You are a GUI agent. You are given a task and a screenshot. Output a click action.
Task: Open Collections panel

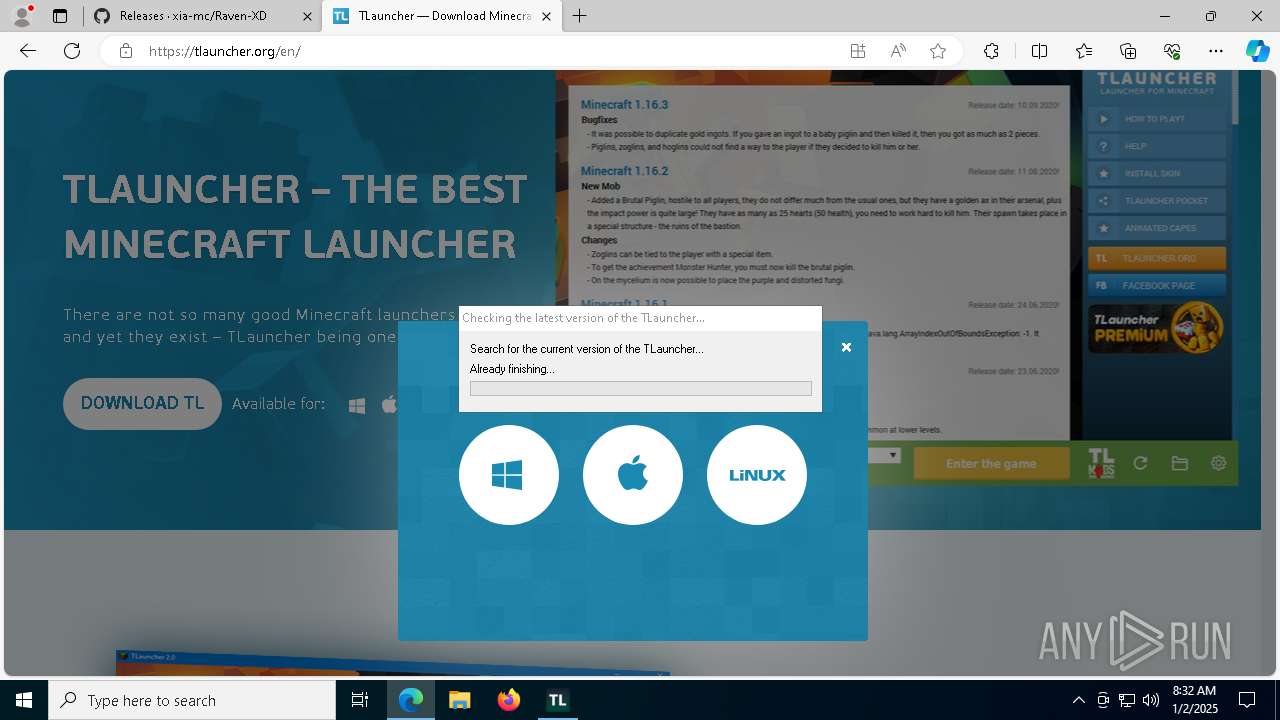point(1128,51)
